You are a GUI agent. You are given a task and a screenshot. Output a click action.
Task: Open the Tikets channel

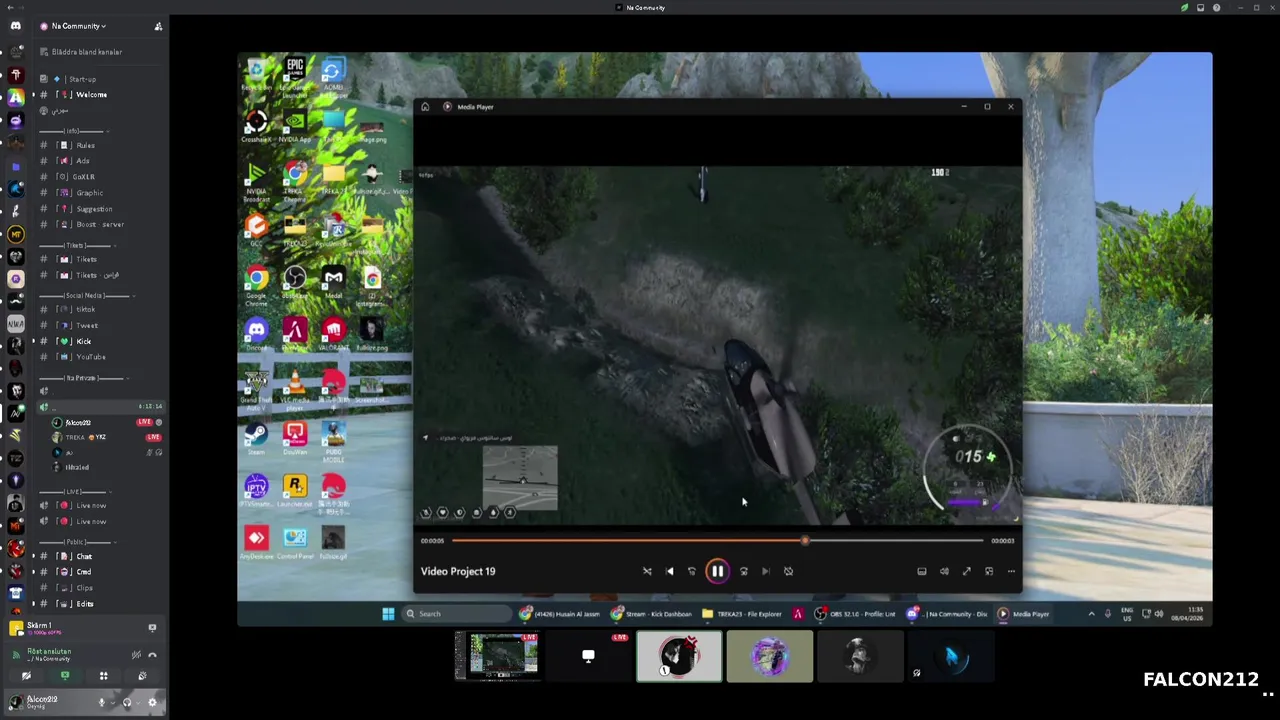coord(85,259)
